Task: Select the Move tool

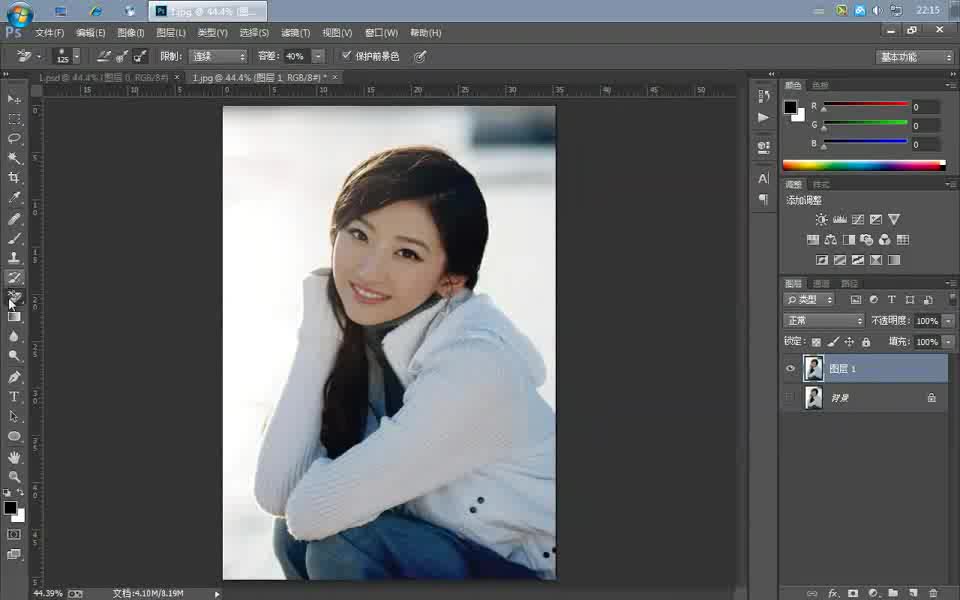Action: pos(13,98)
